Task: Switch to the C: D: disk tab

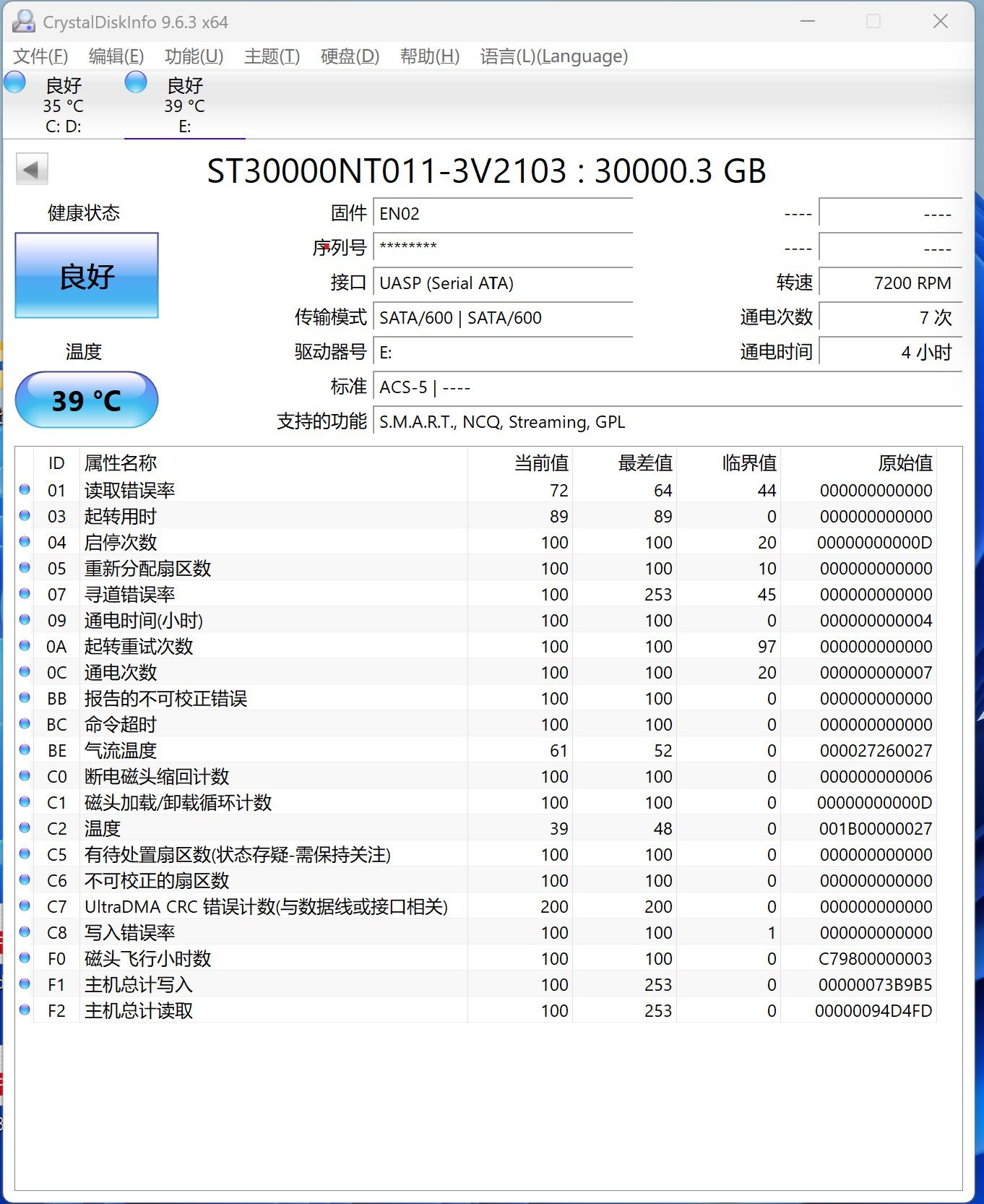Action: click(x=64, y=105)
